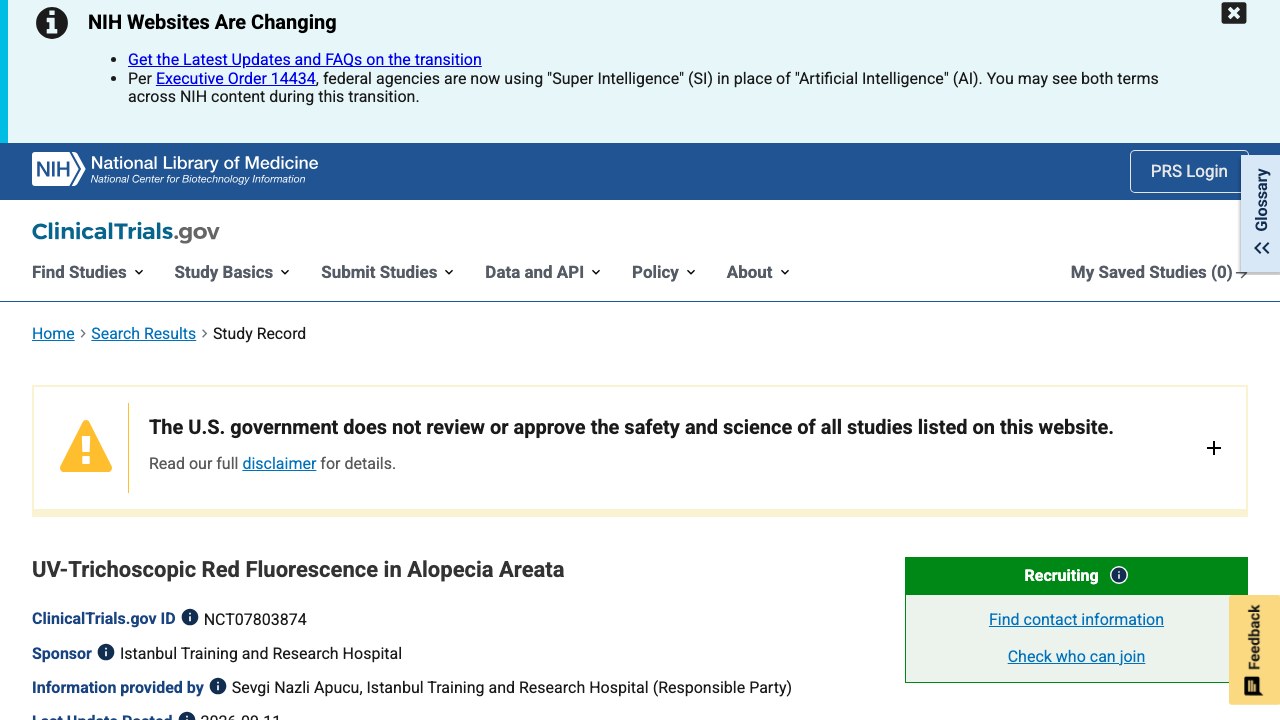Viewport: 1280px width, 720px height.
Task: Open the Policy navigation menu
Action: pyautogui.click(x=664, y=272)
